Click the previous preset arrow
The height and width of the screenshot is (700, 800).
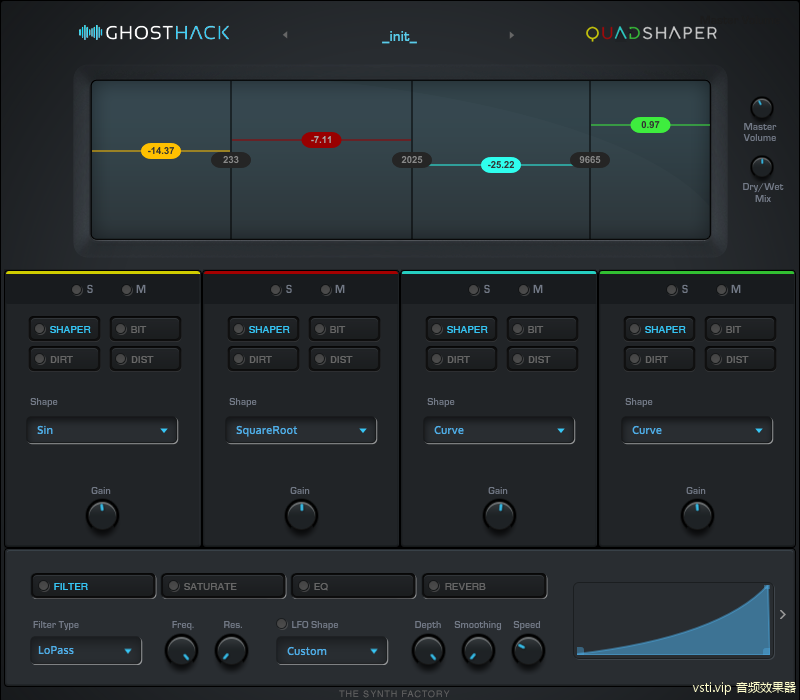[x=285, y=35]
